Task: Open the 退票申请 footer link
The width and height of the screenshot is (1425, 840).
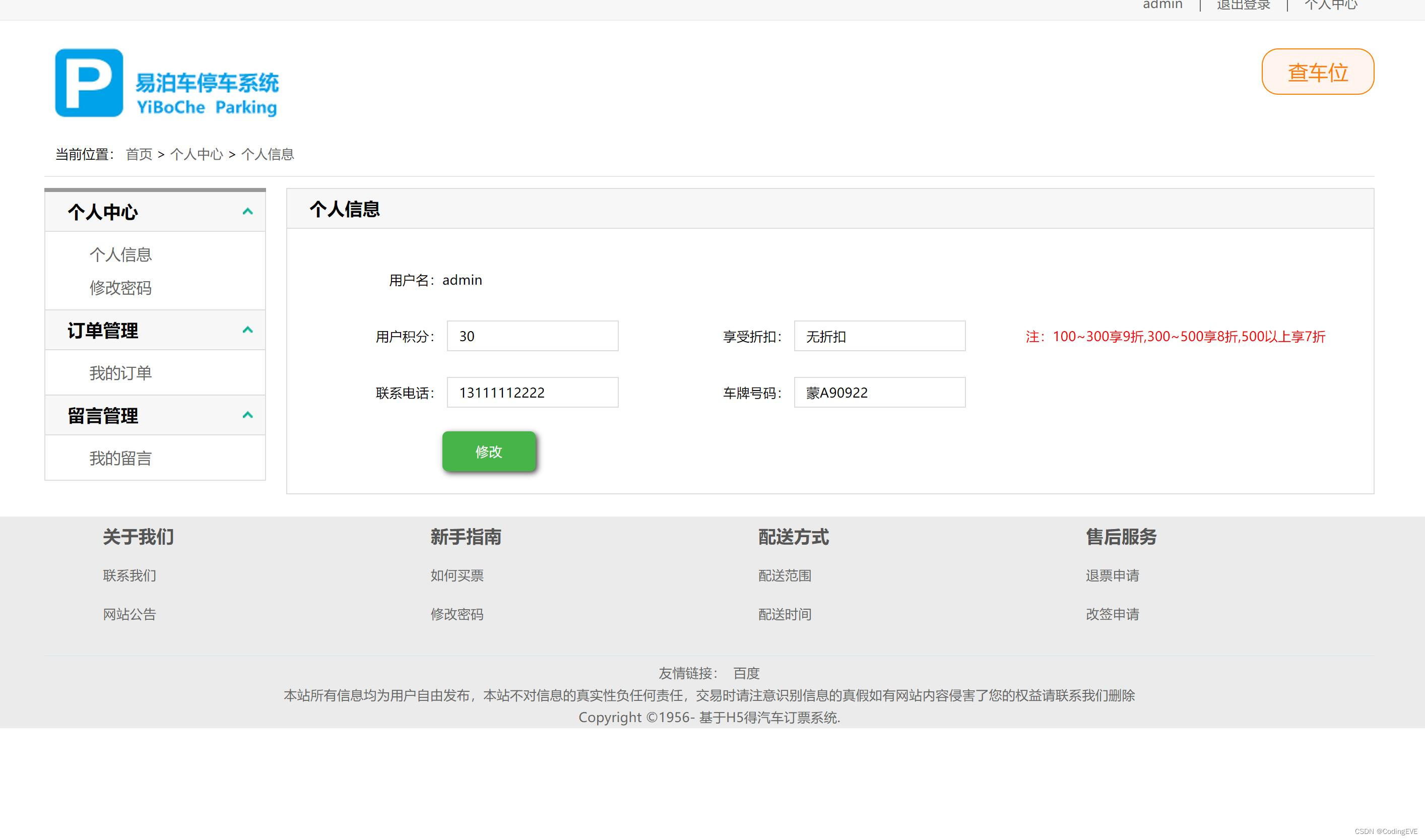Action: tap(1112, 575)
